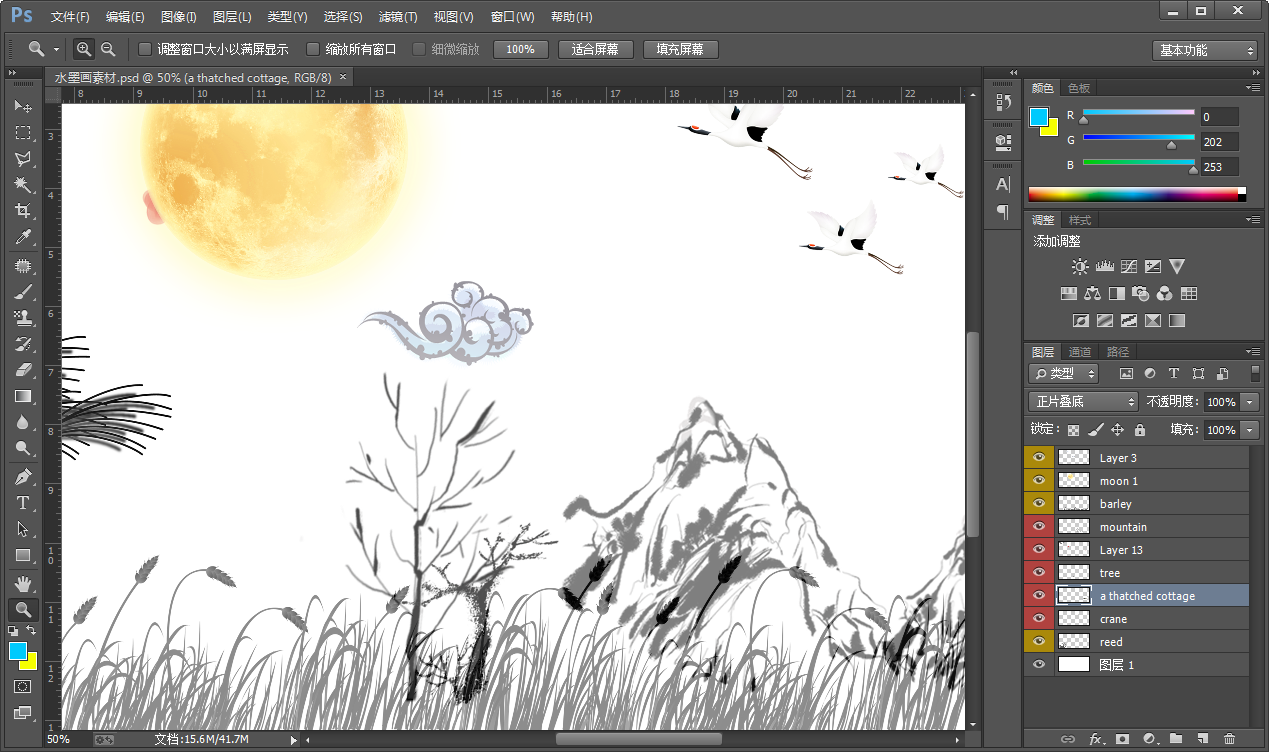
Task: Add a Color Balance adjustment
Action: click(1092, 294)
